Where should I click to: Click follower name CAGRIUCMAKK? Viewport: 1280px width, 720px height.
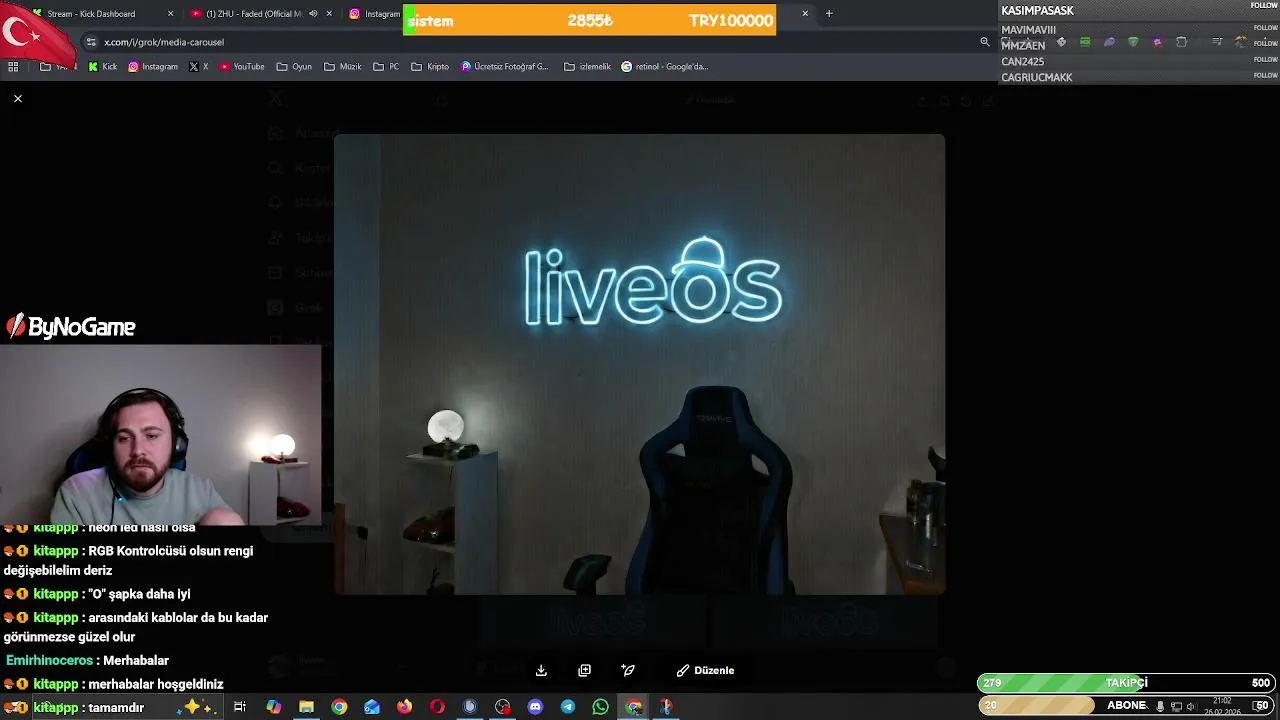coord(1037,78)
